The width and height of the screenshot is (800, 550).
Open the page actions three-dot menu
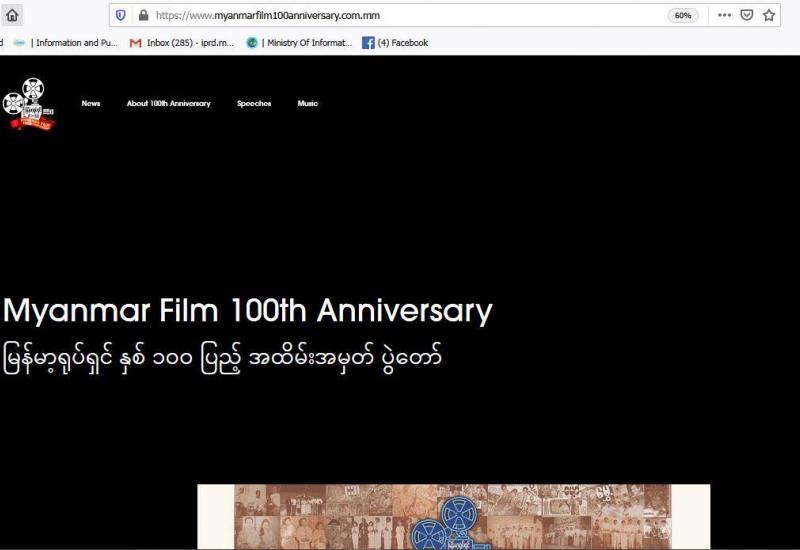[724, 15]
